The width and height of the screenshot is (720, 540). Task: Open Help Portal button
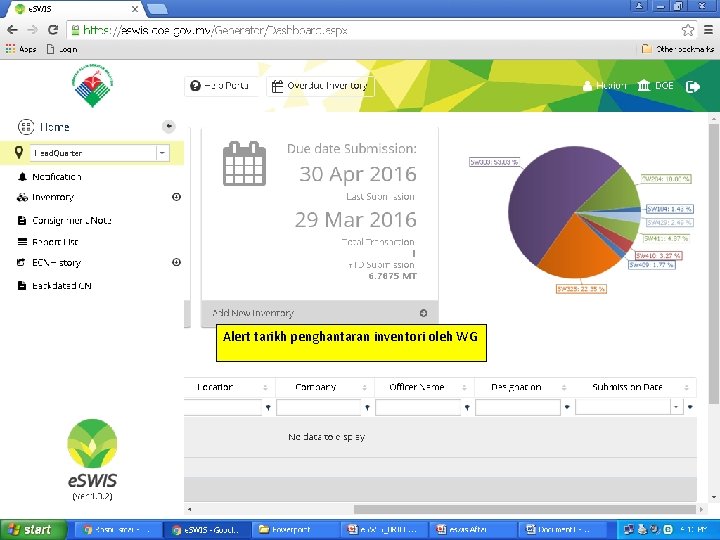(x=220, y=86)
